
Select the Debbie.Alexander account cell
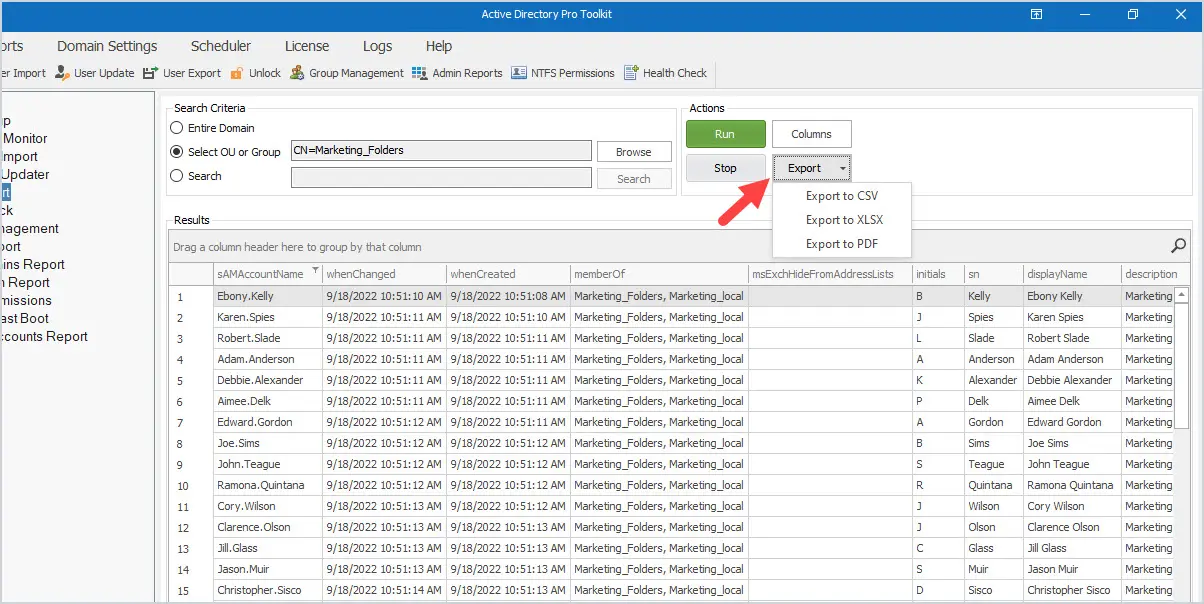pyautogui.click(x=267, y=380)
